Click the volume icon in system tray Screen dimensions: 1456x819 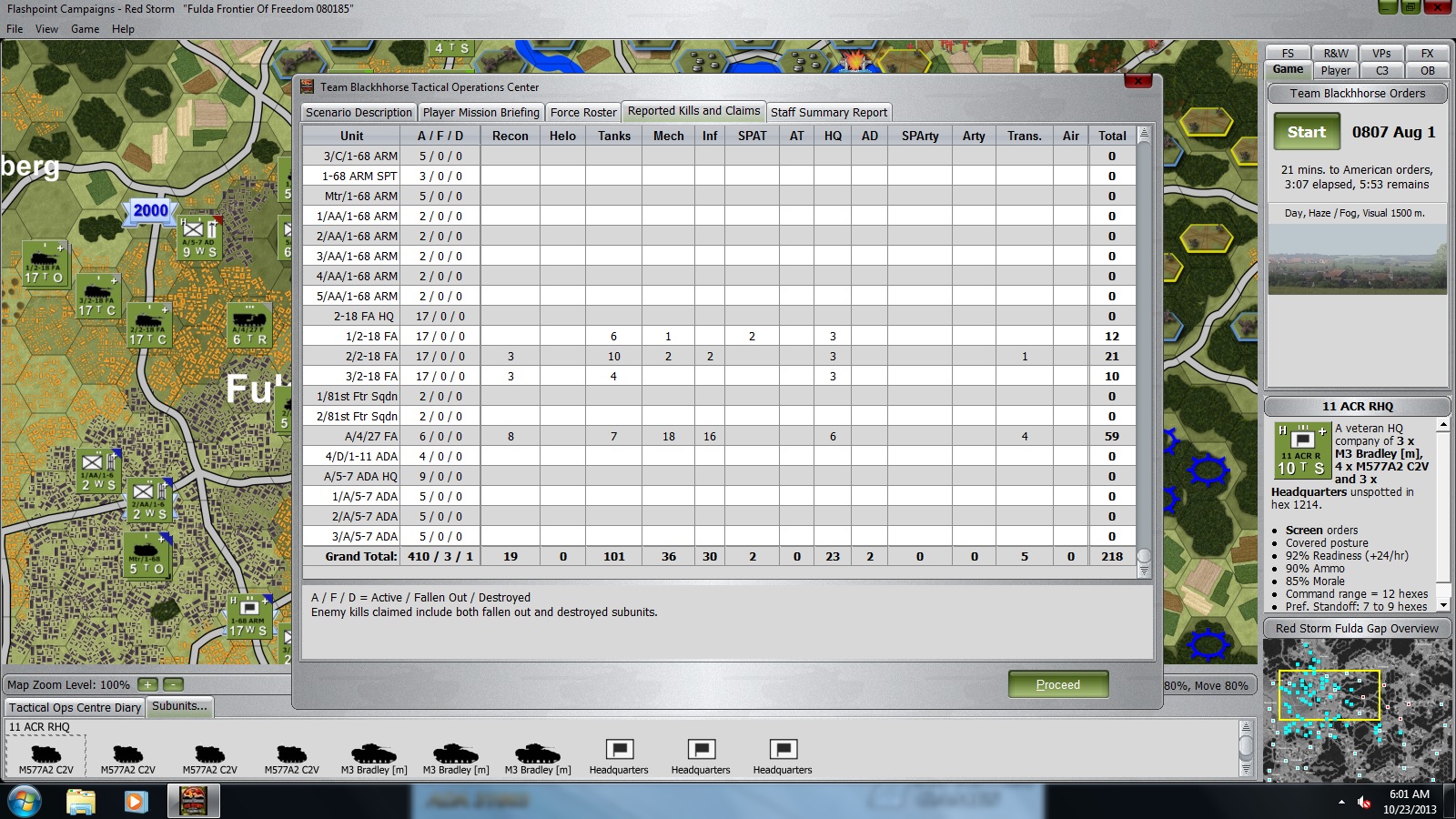tap(1364, 802)
